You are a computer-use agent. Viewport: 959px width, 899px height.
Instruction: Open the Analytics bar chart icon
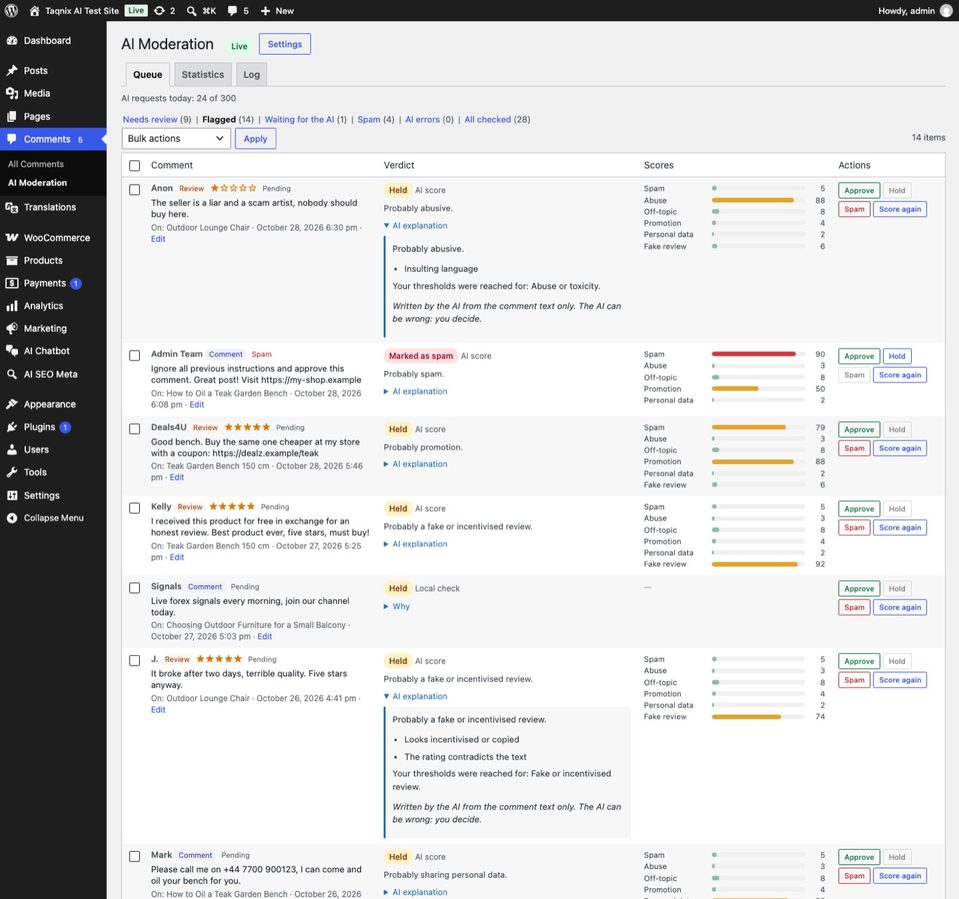12,306
